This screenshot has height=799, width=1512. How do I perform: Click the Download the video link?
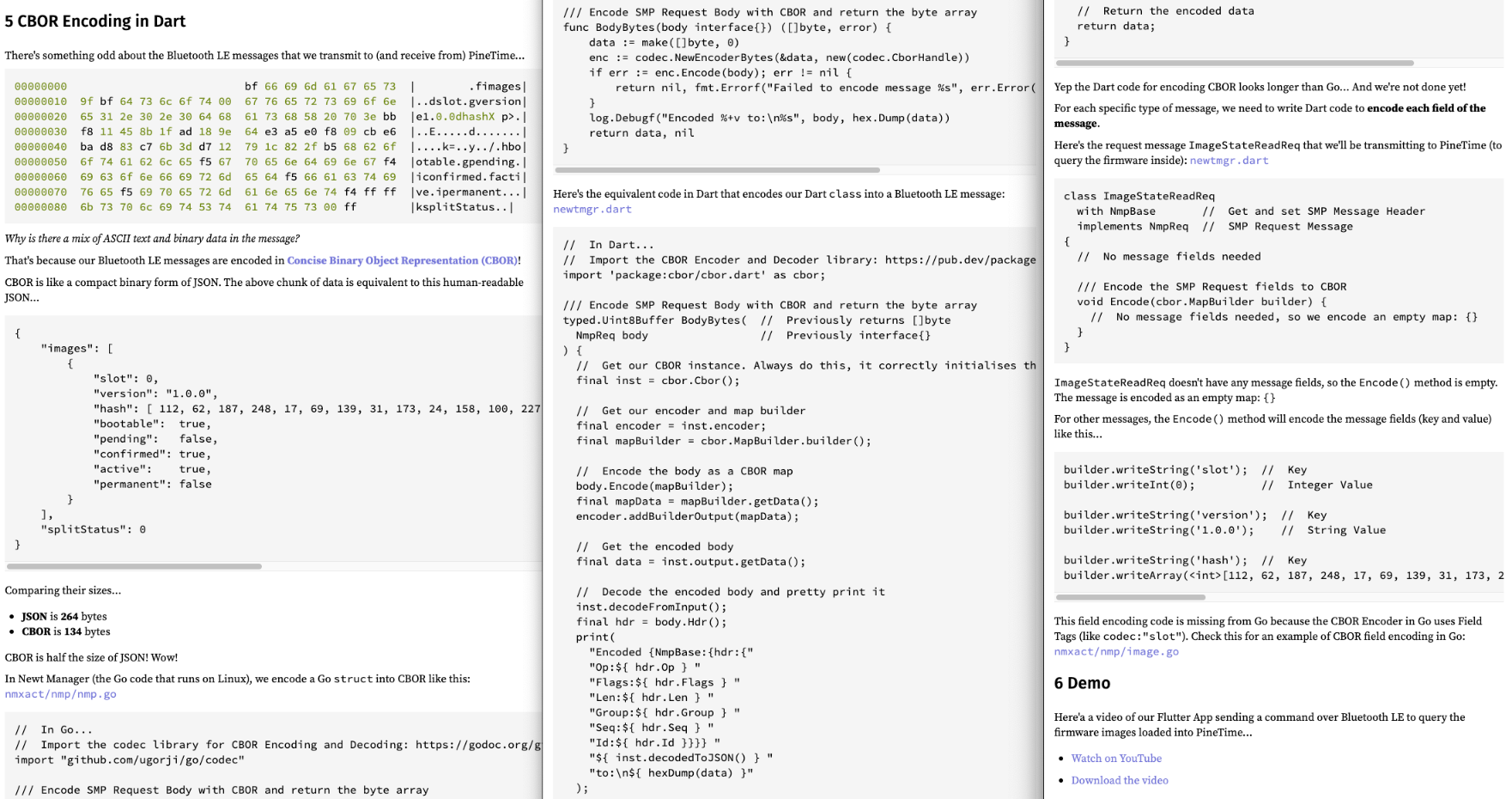(x=1120, y=780)
